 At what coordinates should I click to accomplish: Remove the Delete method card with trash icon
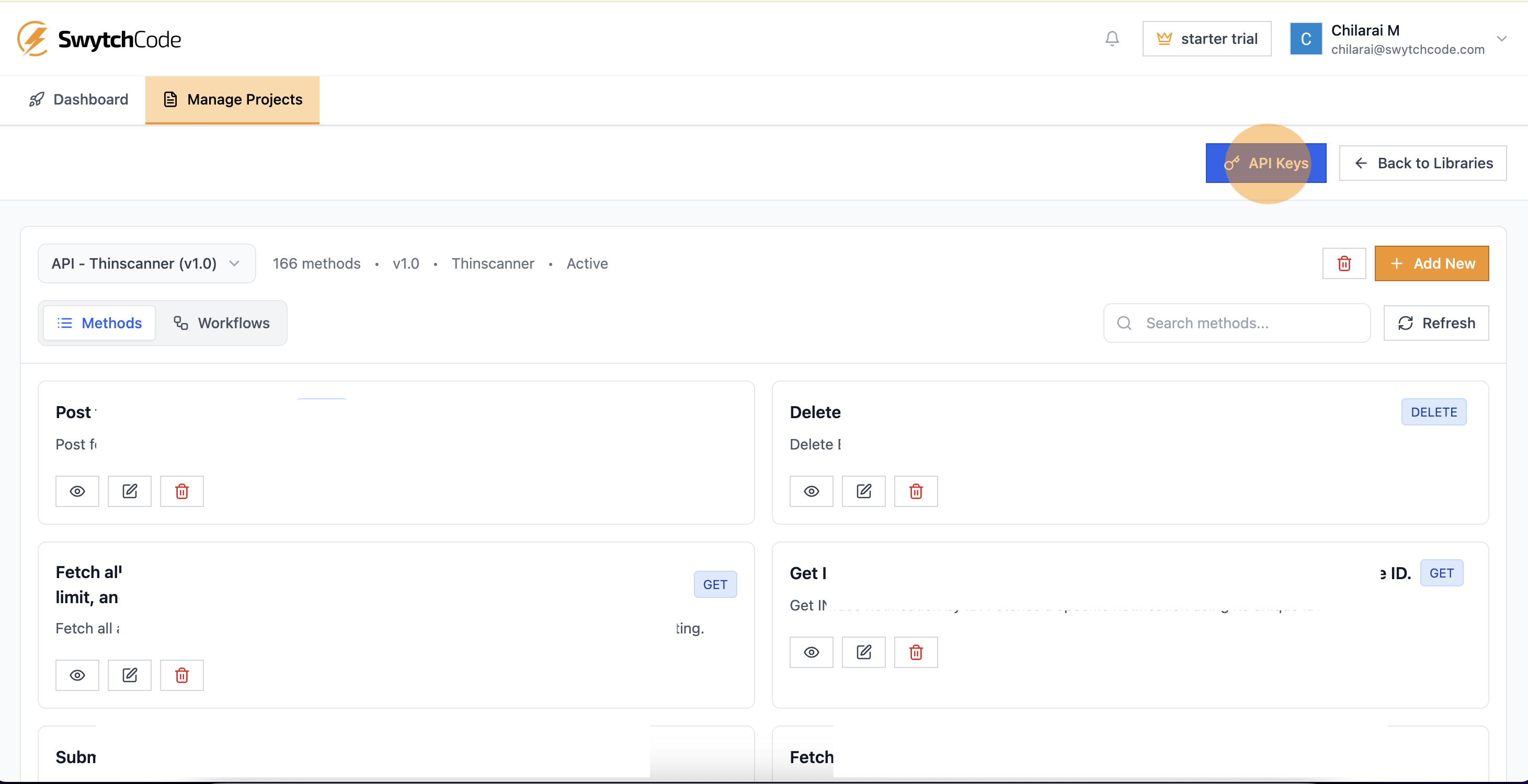tap(916, 491)
